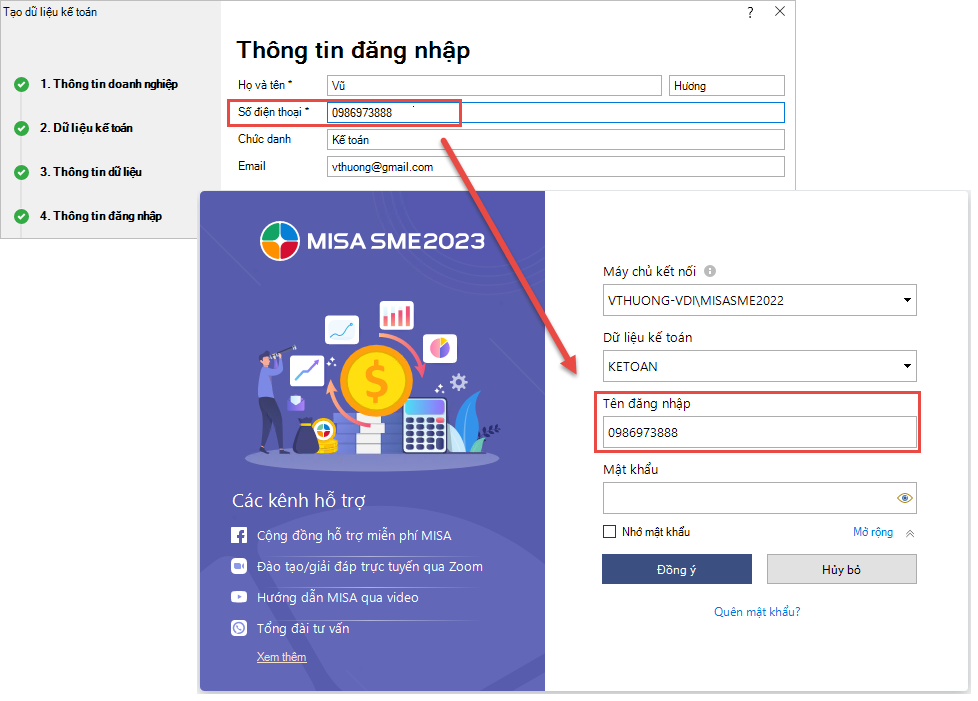Open the Quên mật khẩu? link

coord(757,611)
